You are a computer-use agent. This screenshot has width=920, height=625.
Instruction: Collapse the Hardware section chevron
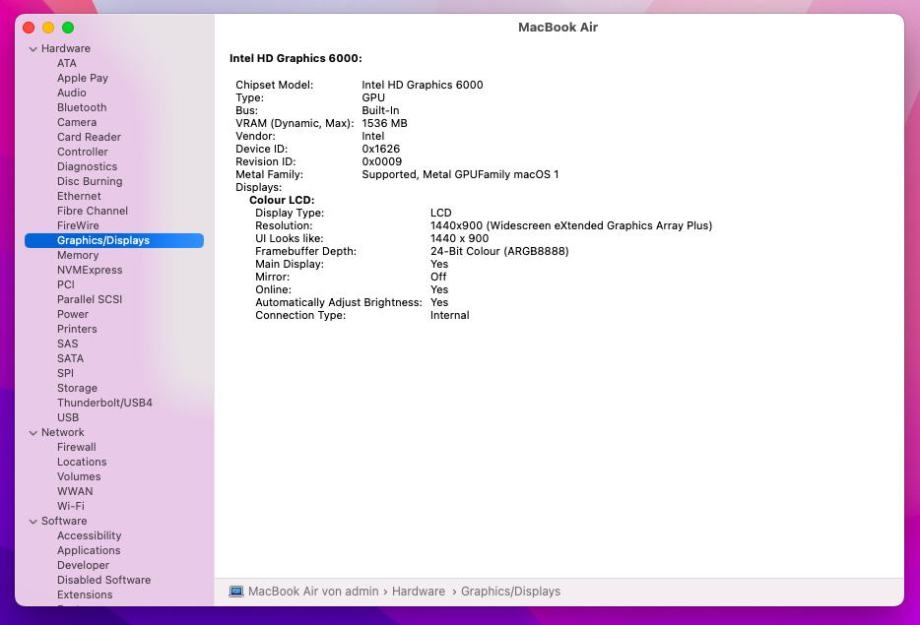click(x=33, y=49)
